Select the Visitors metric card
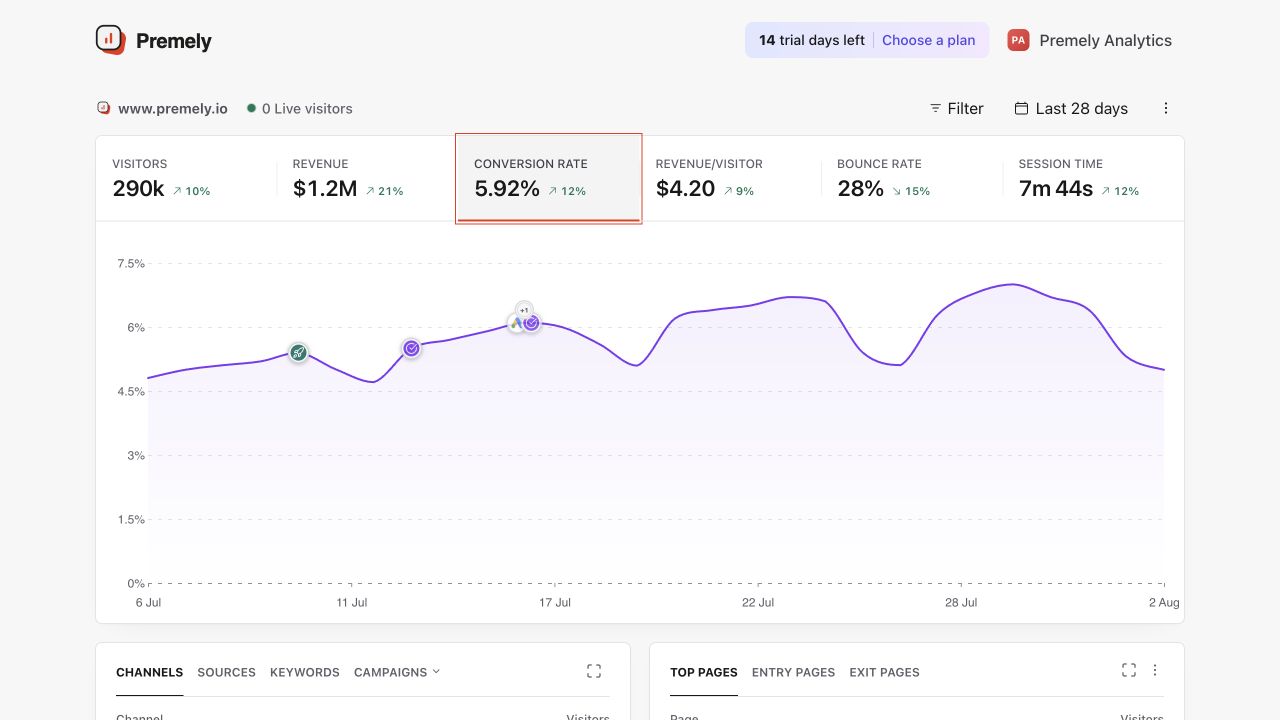Screen dimensions: 1280x720 click(x=186, y=179)
